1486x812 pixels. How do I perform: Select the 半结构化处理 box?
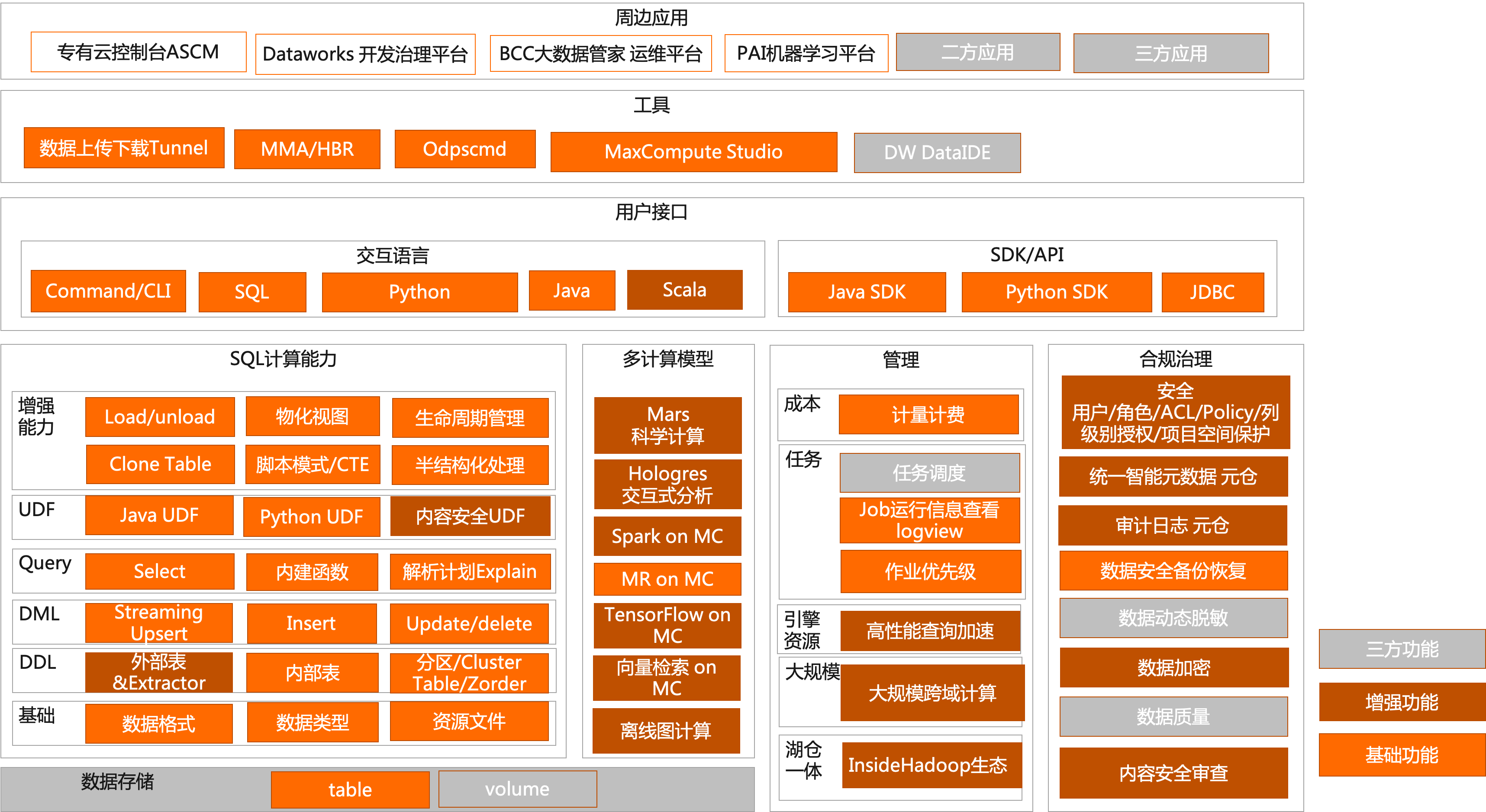tap(470, 465)
